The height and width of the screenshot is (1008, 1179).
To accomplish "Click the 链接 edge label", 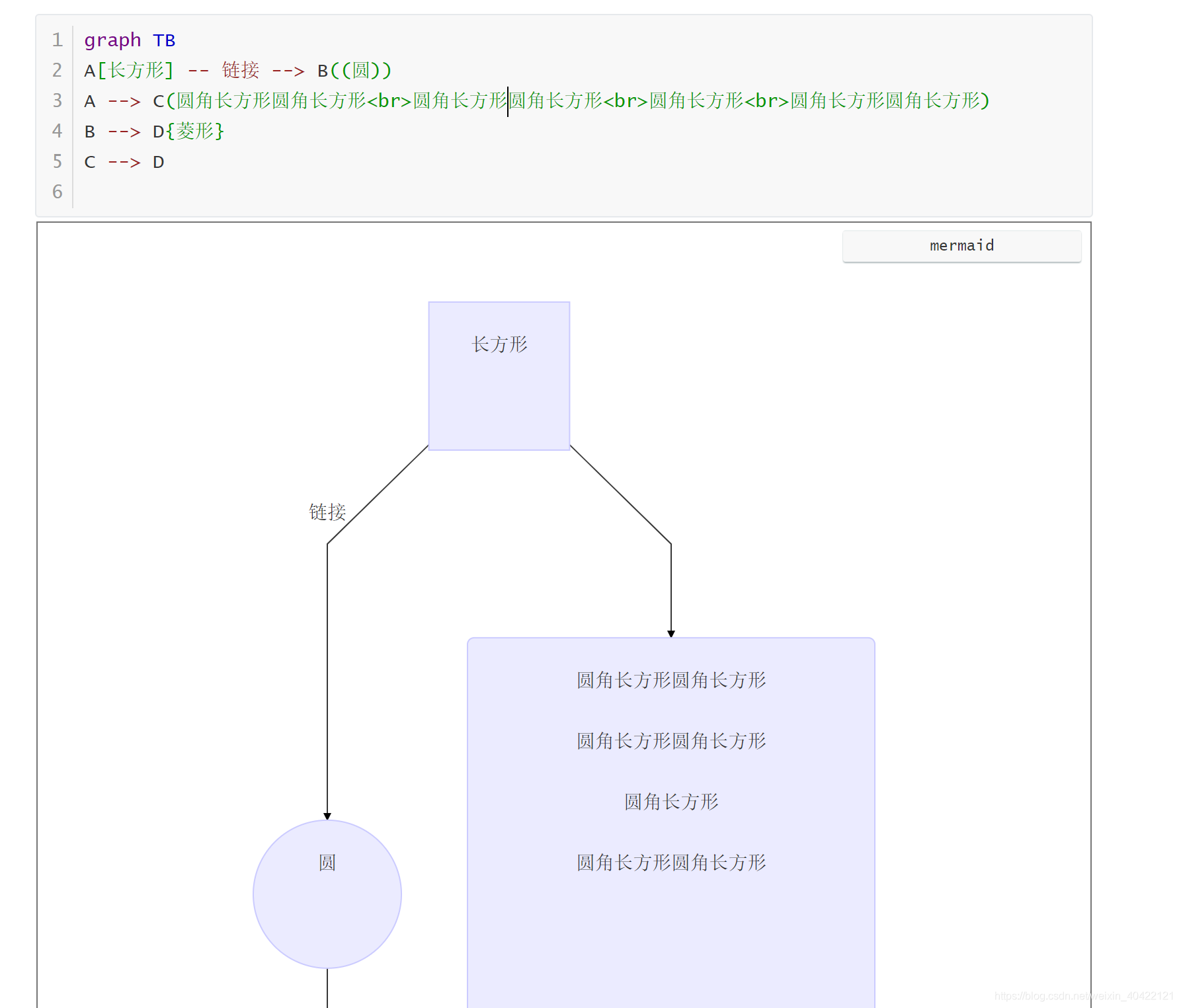I will pos(327,512).
